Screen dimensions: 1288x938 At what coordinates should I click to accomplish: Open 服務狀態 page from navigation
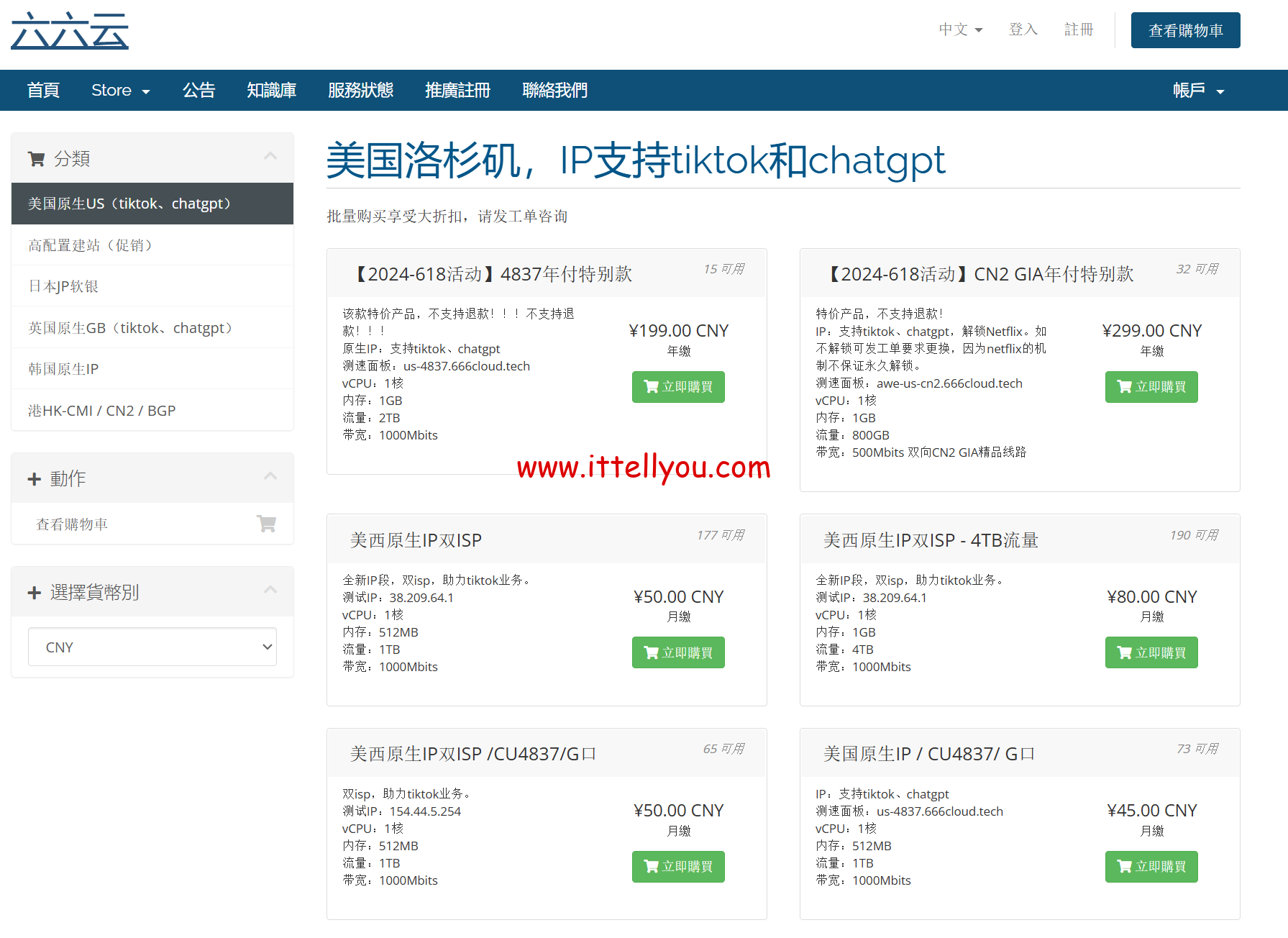pos(360,91)
